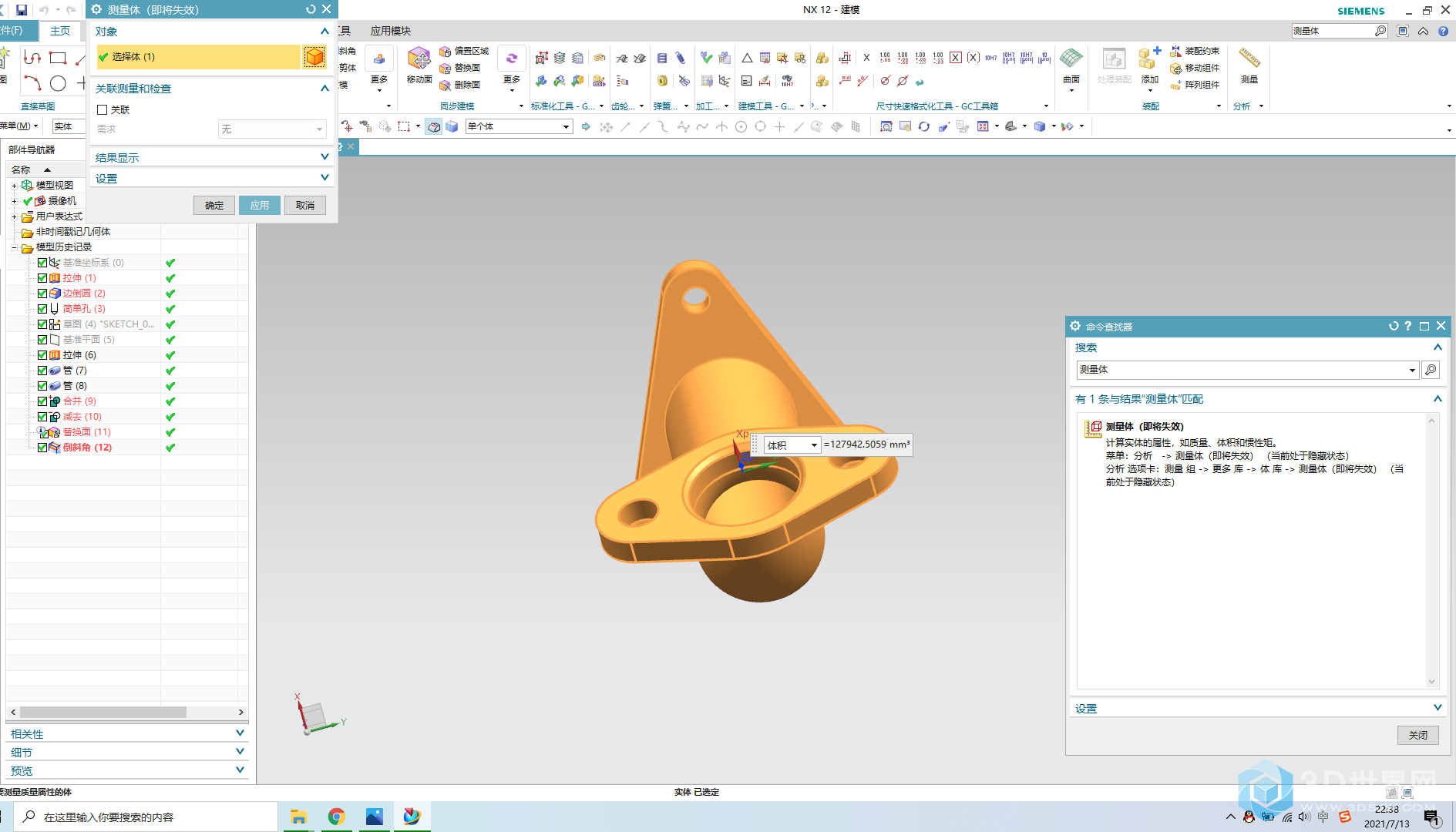The image size is (1456, 832).
Task: Toggle 拉伸 (6) feature checkbox
Action: (42, 355)
